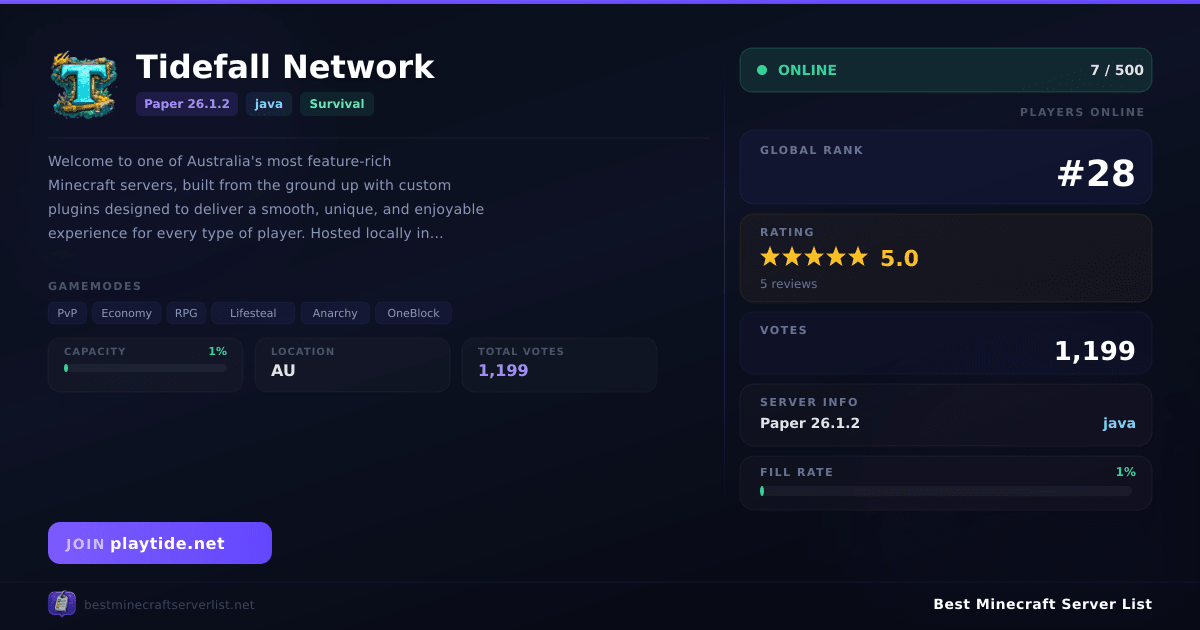Click the 1% value in Fill Rate card
This screenshot has height=630, width=1200.
click(x=1126, y=472)
